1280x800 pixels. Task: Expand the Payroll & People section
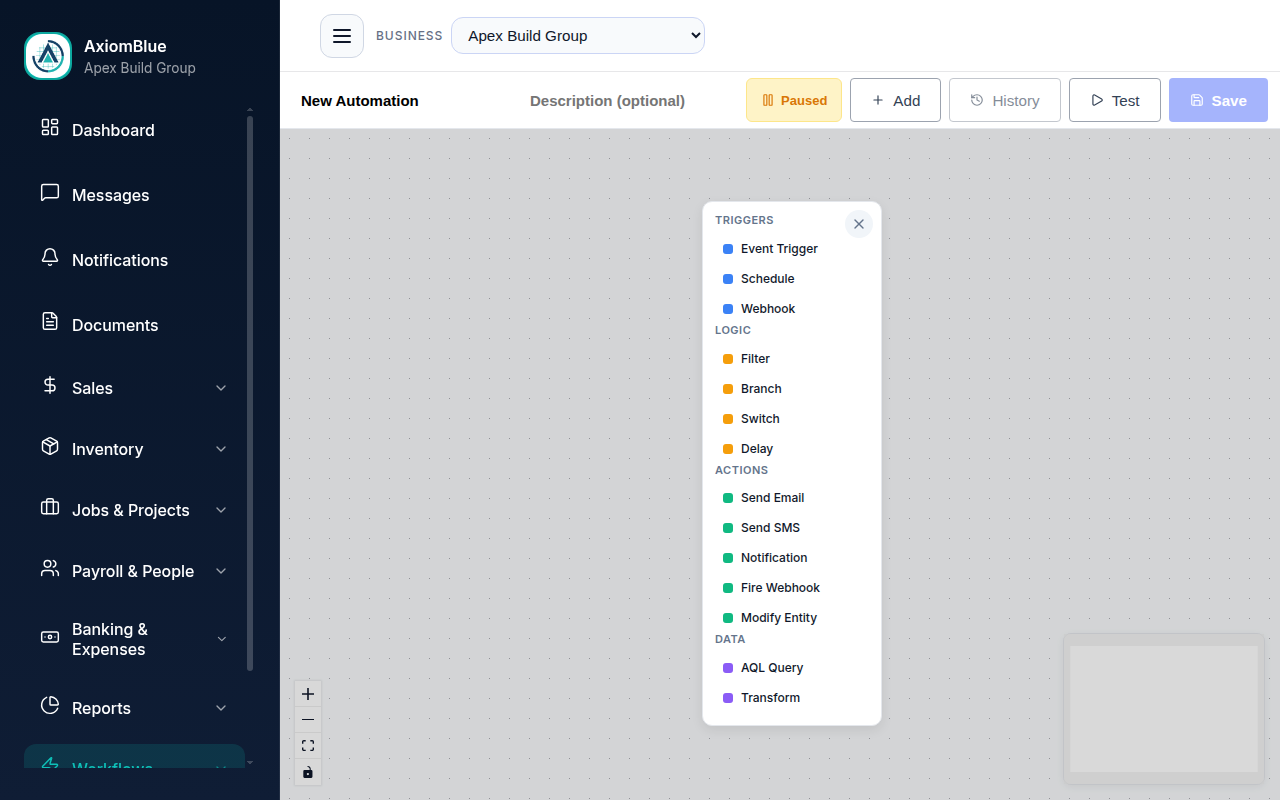pyautogui.click(x=221, y=571)
